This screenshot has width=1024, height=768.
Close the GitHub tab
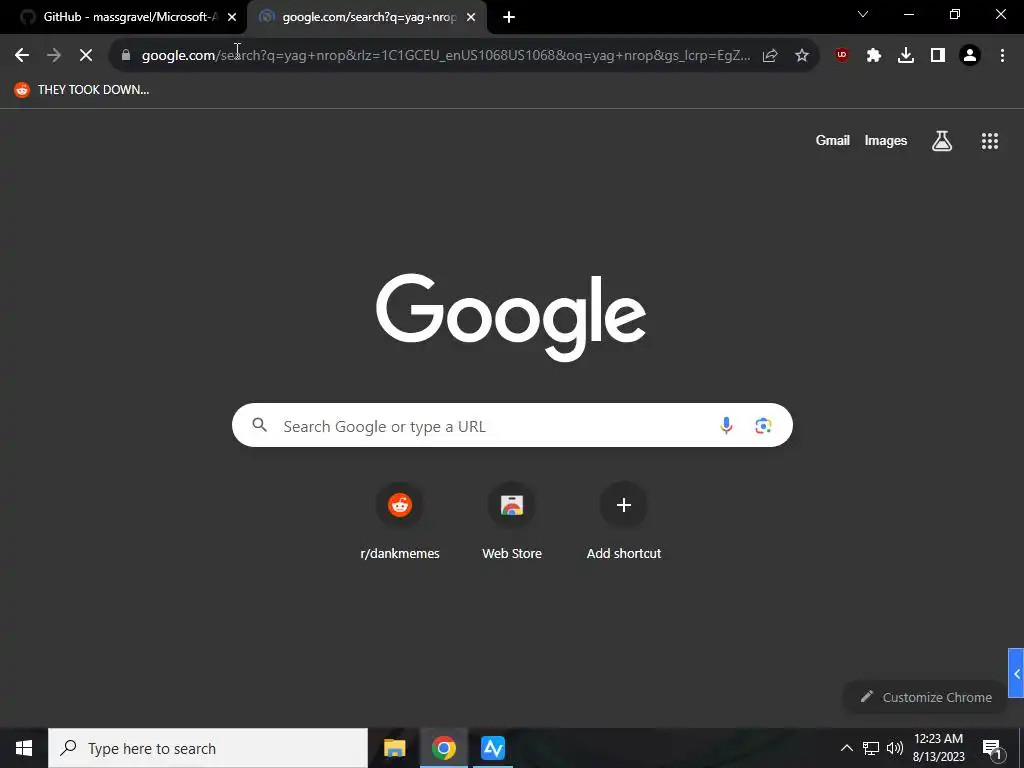click(232, 17)
